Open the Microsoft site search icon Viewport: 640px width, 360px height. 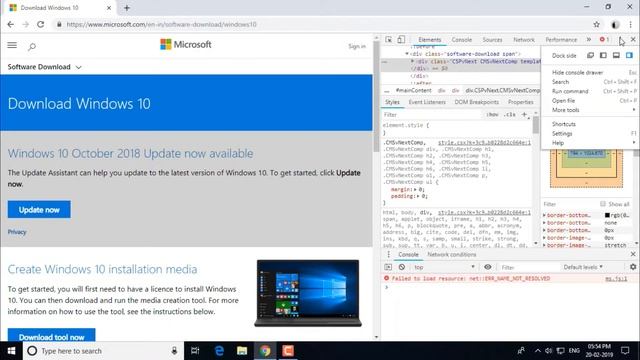pyautogui.click(x=32, y=47)
